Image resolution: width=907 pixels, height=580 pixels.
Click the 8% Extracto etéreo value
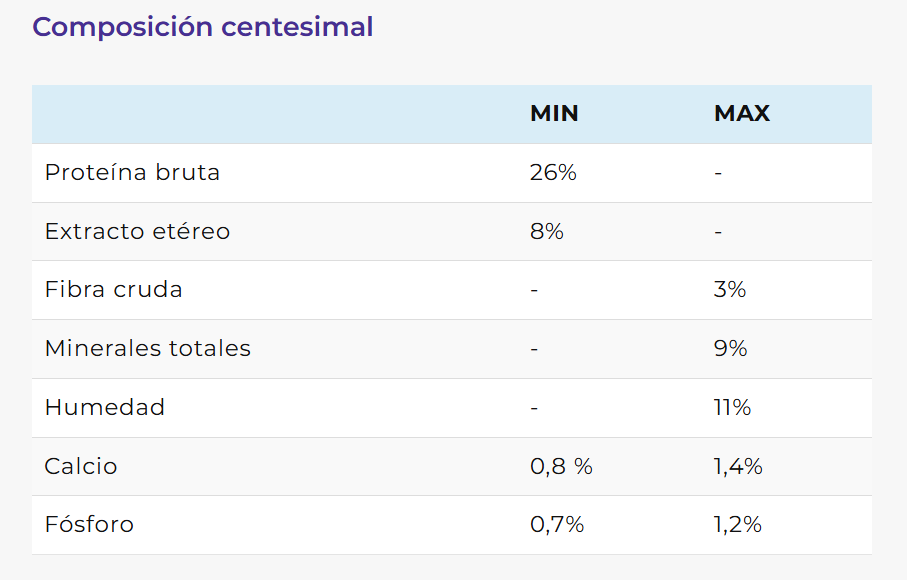coord(547,231)
